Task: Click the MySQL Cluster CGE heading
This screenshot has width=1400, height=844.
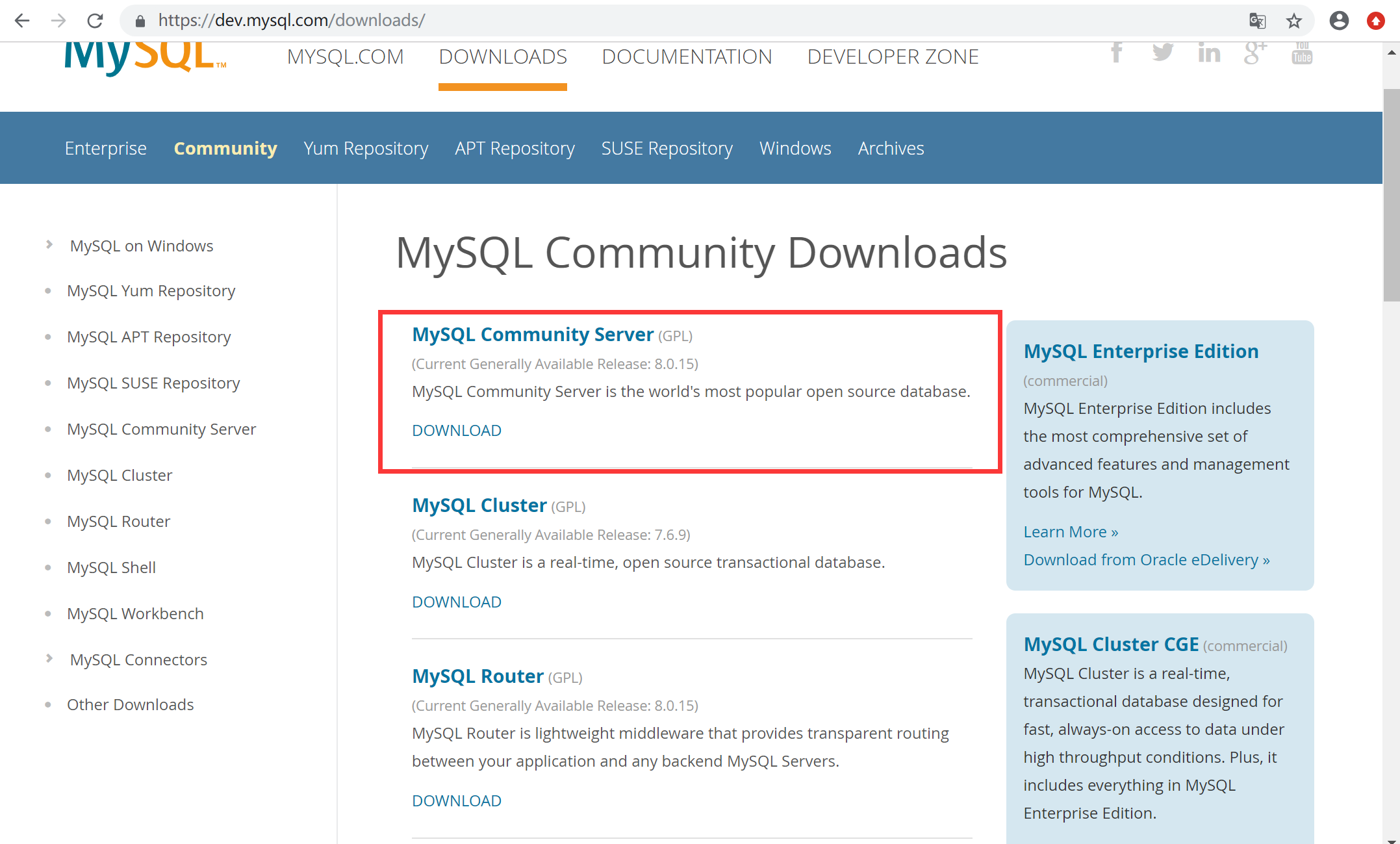Action: [x=1111, y=644]
